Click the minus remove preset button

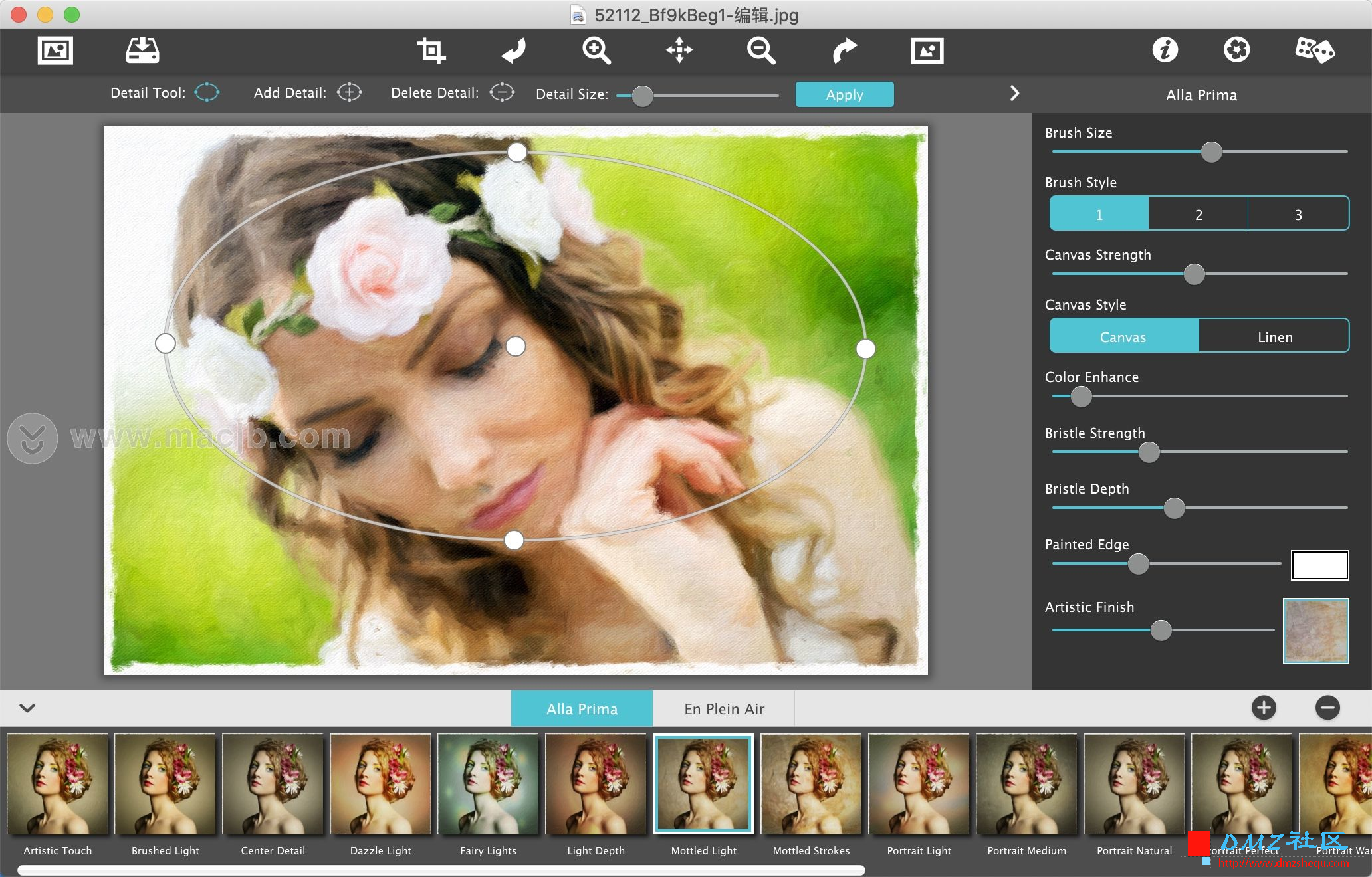(x=1327, y=708)
